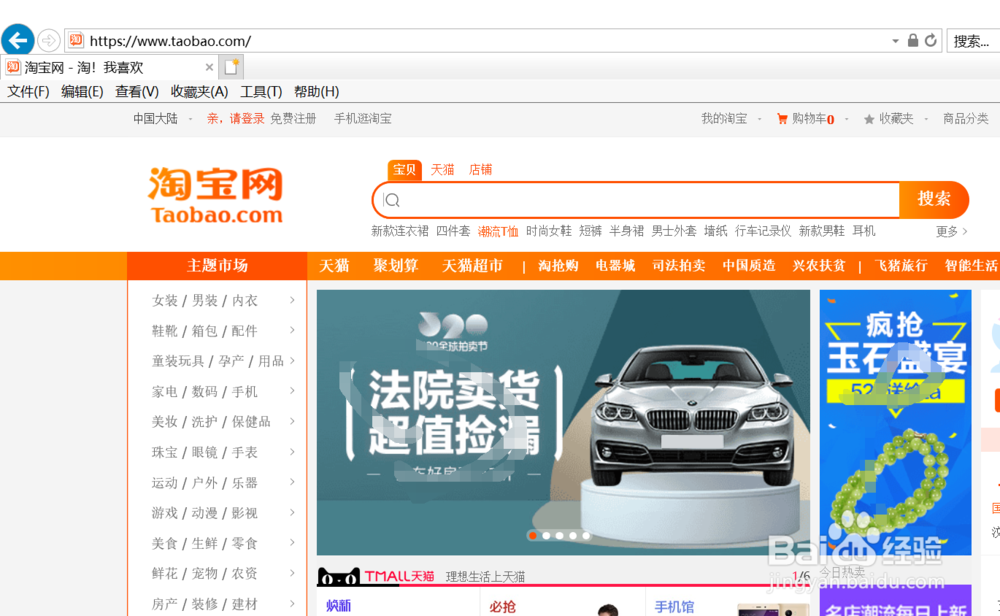
Task: Click the 游戏 category link
Action: tap(165, 513)
